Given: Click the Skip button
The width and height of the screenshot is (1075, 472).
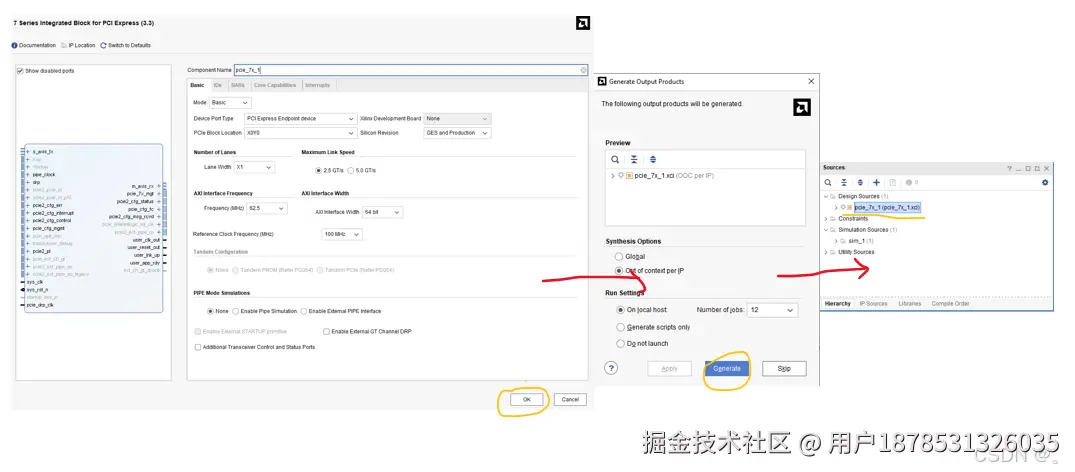Looking at the screenshot, I should pos(784,368).
